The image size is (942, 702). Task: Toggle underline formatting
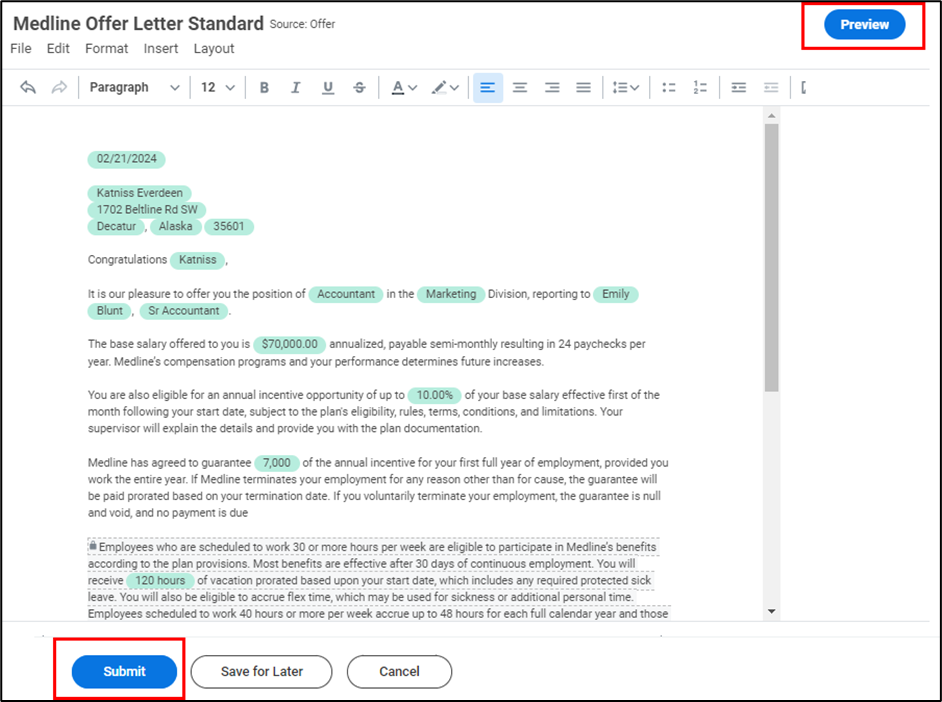point(328,88)
